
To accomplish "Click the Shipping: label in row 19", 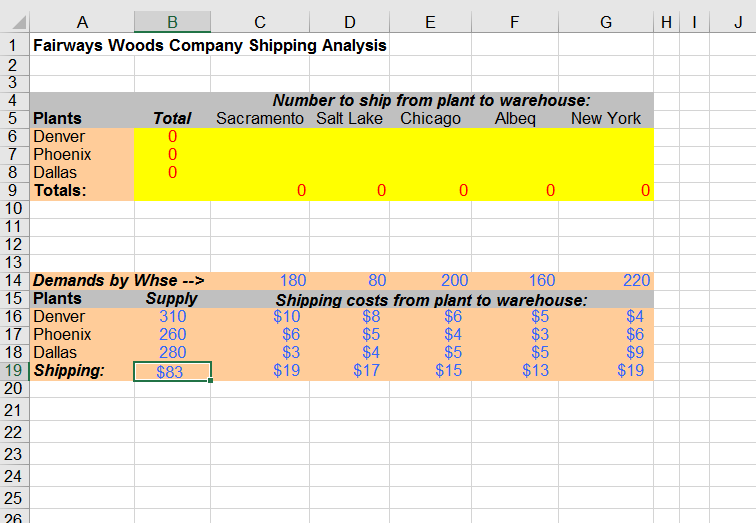I will click(x=69, y=371).
